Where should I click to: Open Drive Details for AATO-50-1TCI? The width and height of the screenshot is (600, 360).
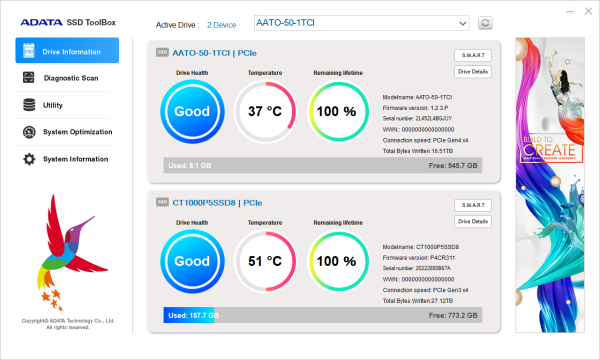pyautogui.click(x=473, y=72)
